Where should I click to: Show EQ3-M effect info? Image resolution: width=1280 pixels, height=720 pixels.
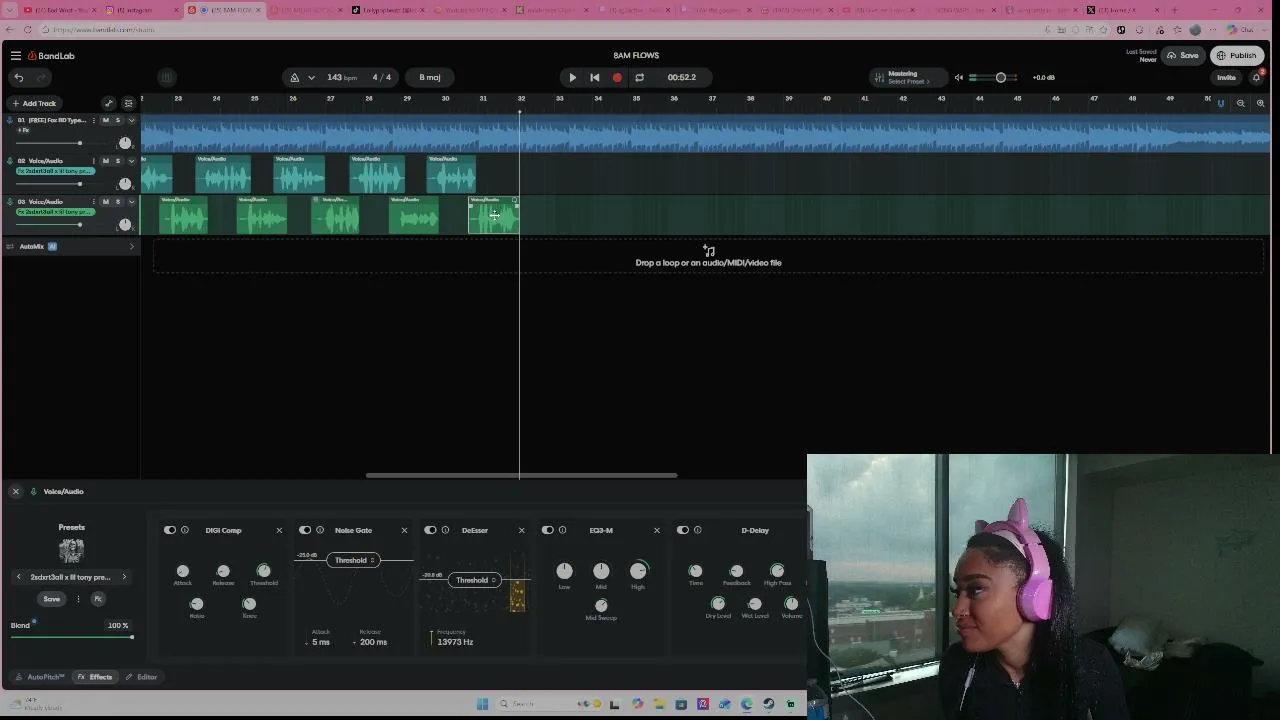point(562,530)
